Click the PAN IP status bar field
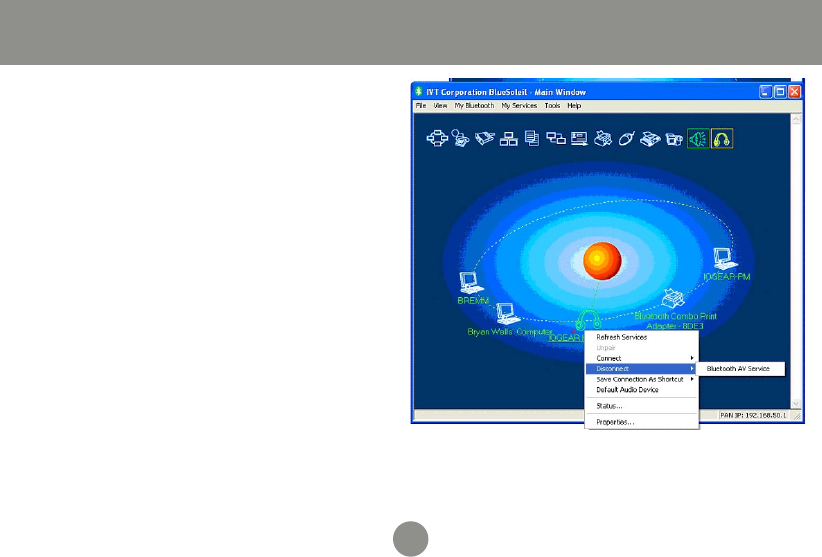The height and width of the screenshot is (557, 822). (x=753, y=415)
